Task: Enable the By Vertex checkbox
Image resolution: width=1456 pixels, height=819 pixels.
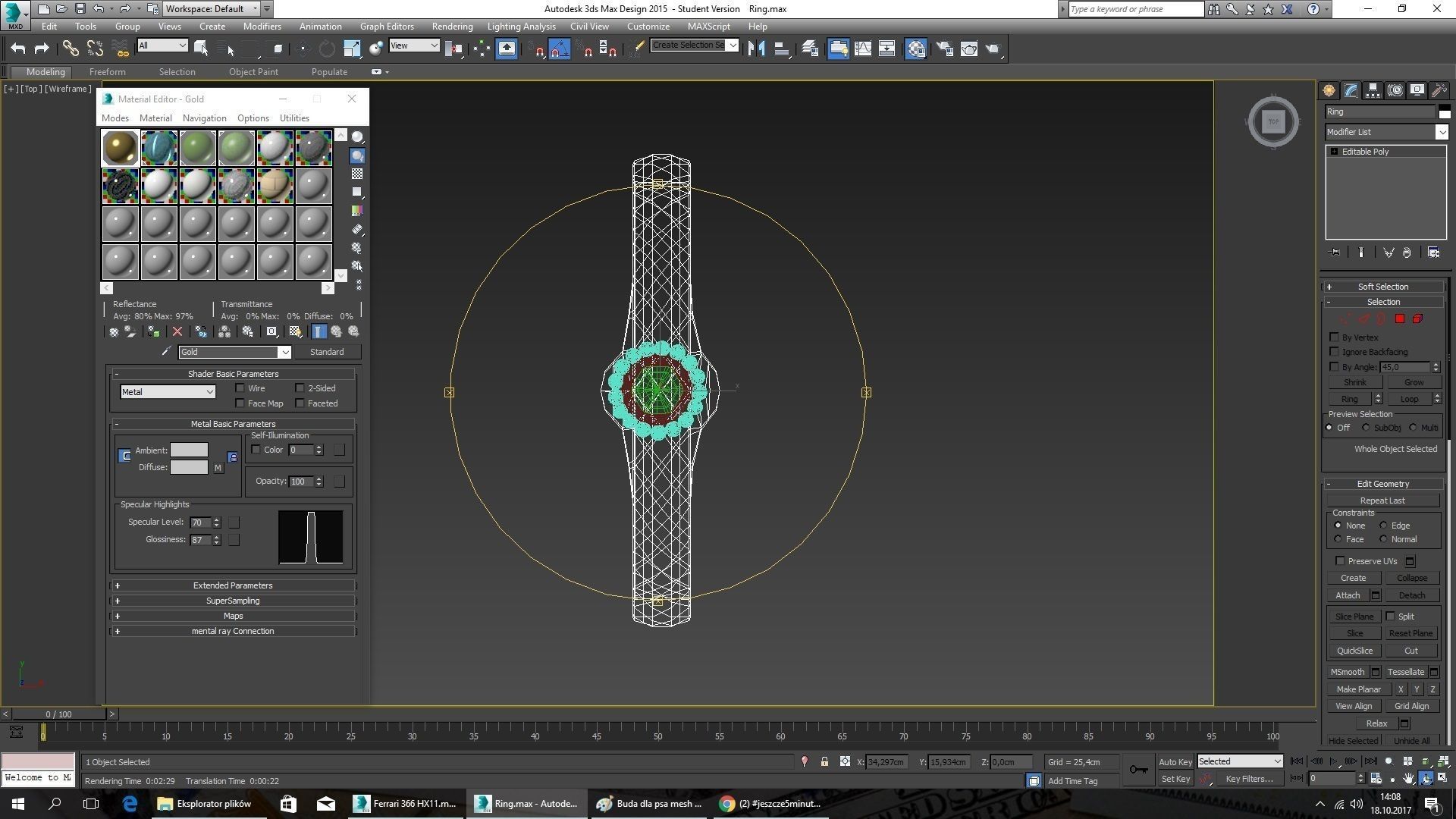Action: coord(1335,337)
